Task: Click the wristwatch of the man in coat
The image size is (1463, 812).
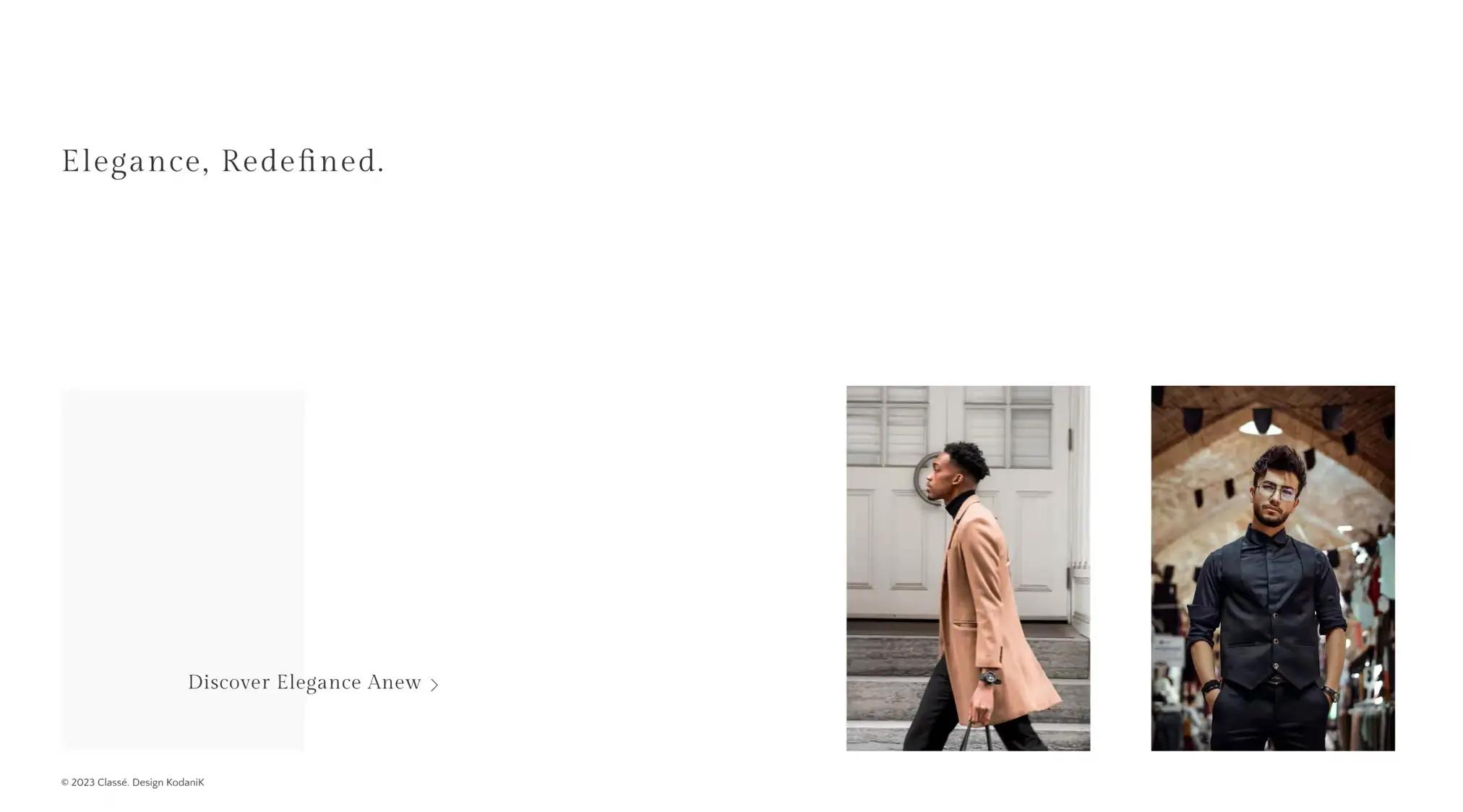Action: pos(990,677)
